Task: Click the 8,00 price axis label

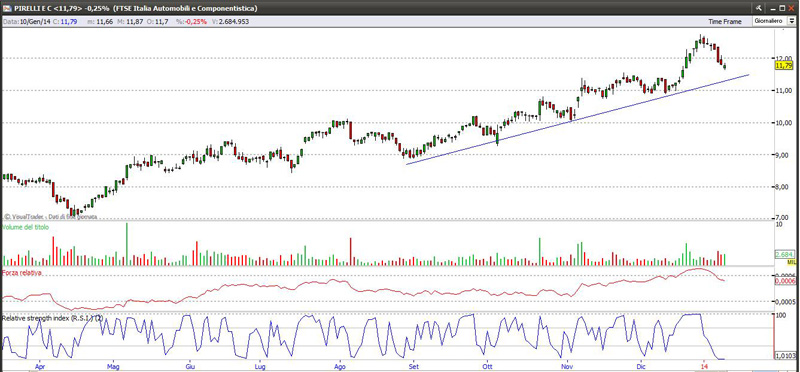Action: pyautogui.click(x=783, y=187)
